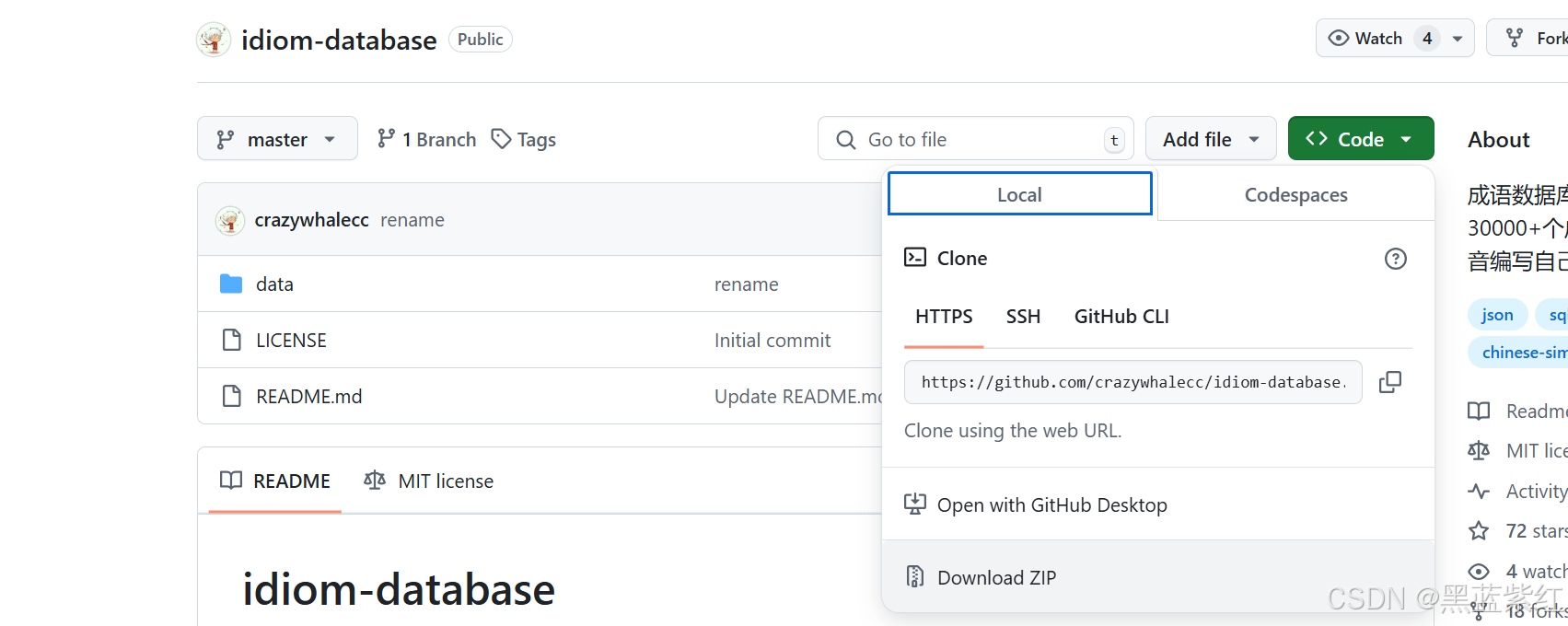Open Initial commit message link
This screenshot has width=1568, height=626.
tap(772, 340)
